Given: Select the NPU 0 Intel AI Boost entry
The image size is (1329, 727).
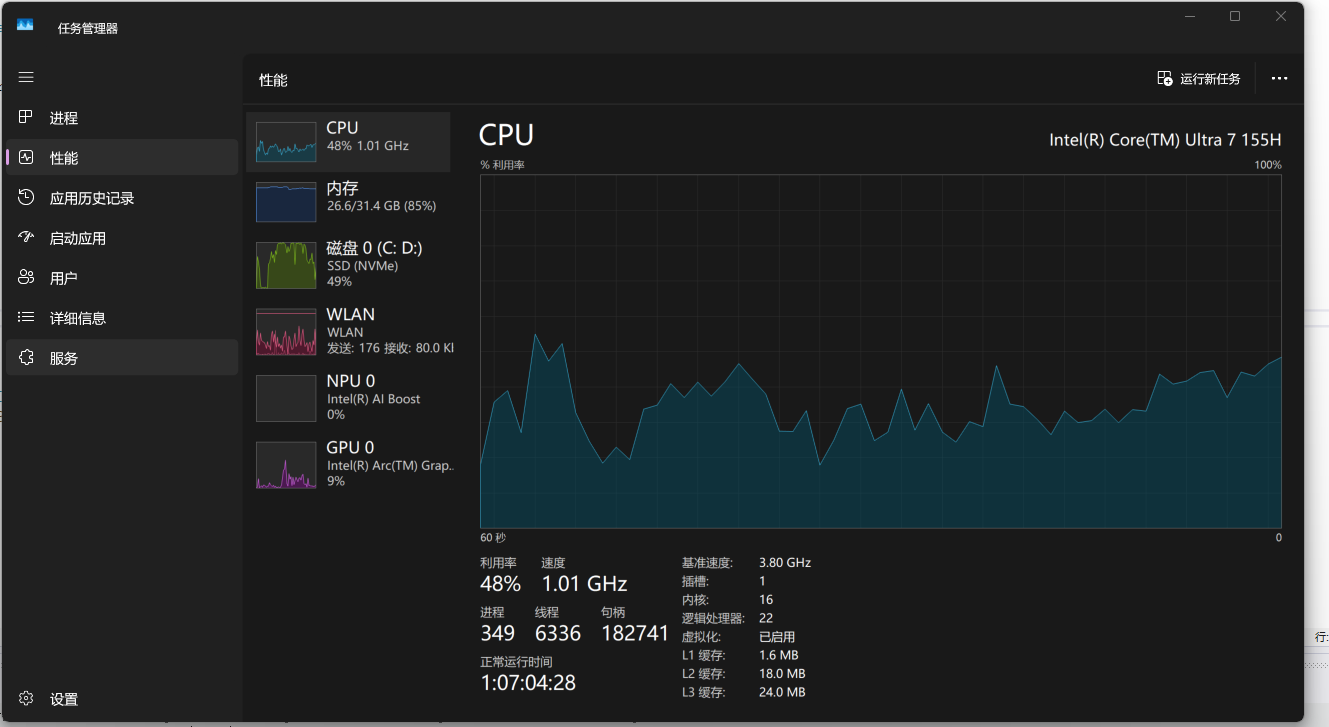Looking at the screenshot, I should [x=285, y=398].
